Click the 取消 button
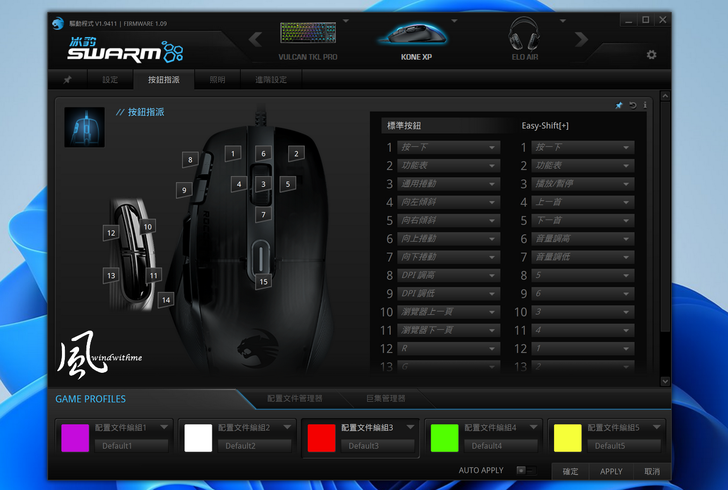The image size is (728, 490). (x=652, y=471)
